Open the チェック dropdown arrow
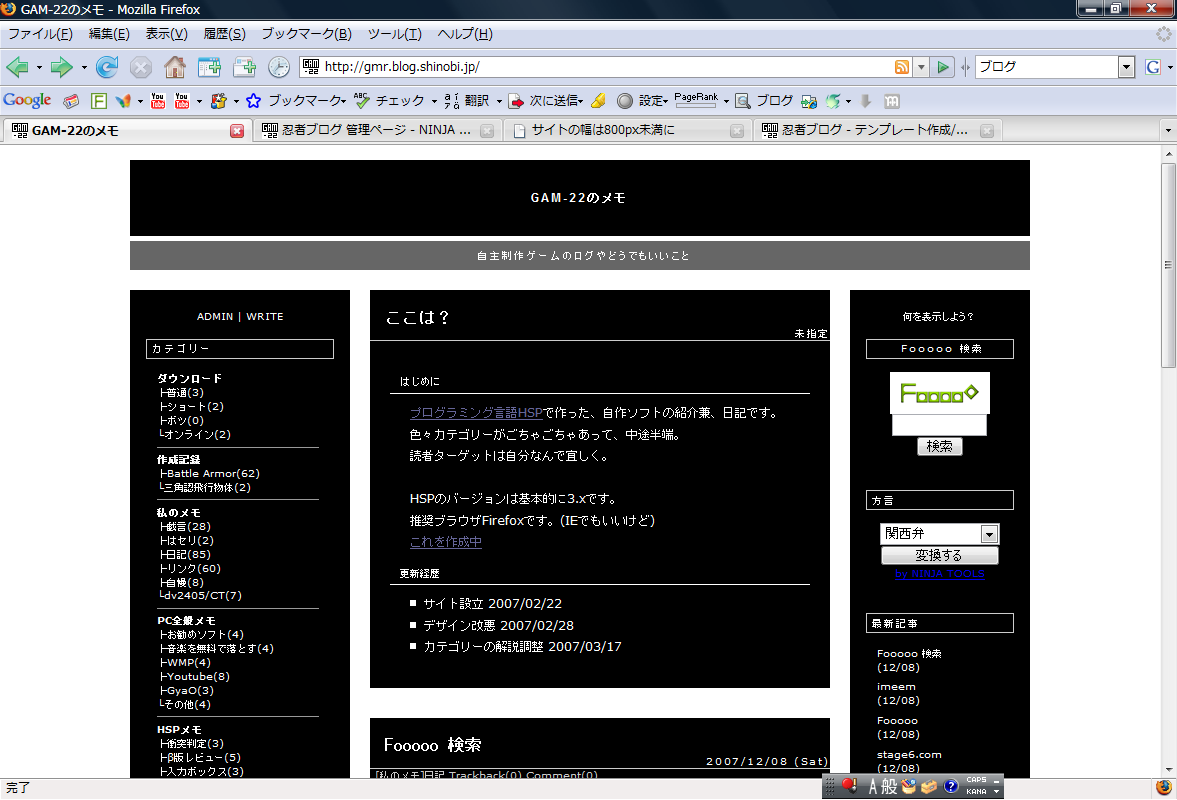The image size is (1177, 800). pos(434,101)
